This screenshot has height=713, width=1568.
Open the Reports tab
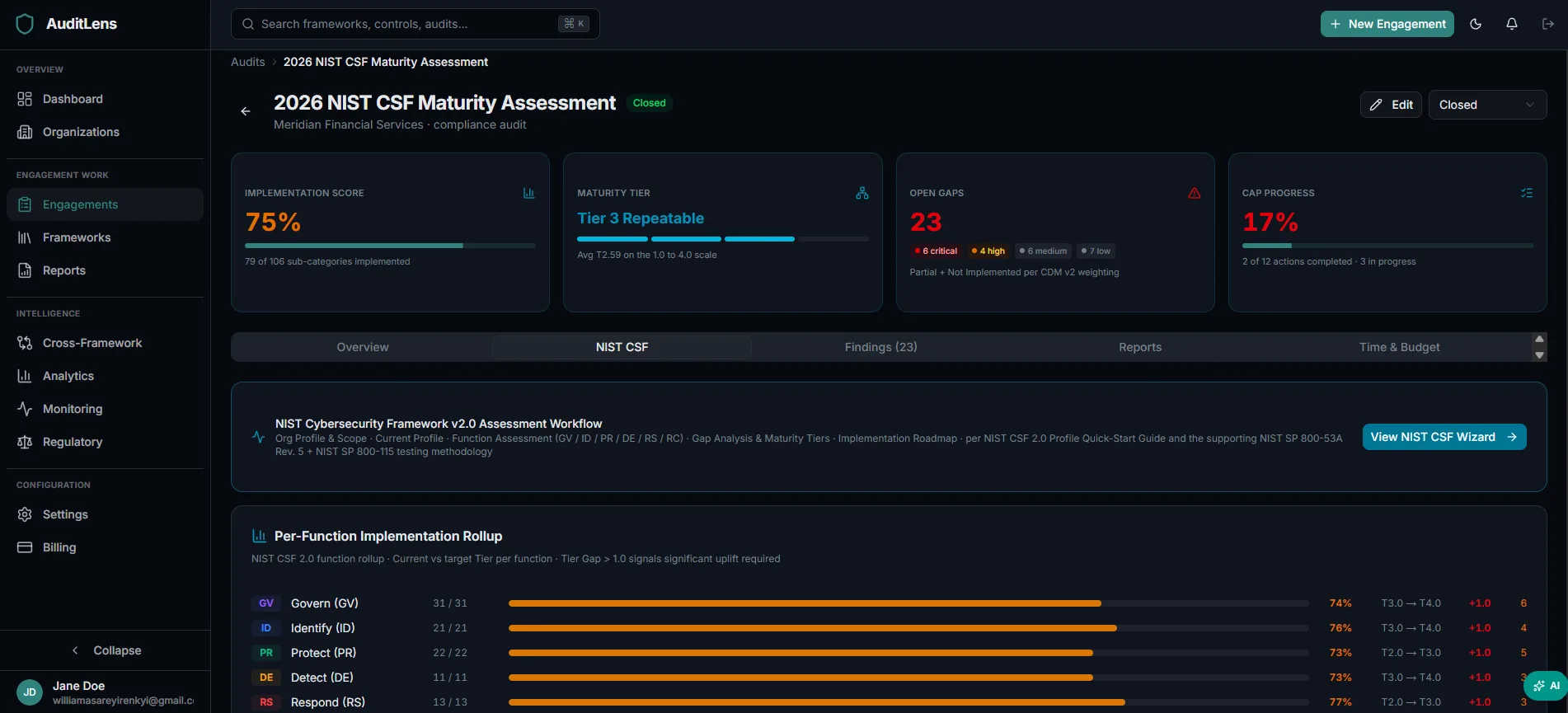coord(1140,347)
